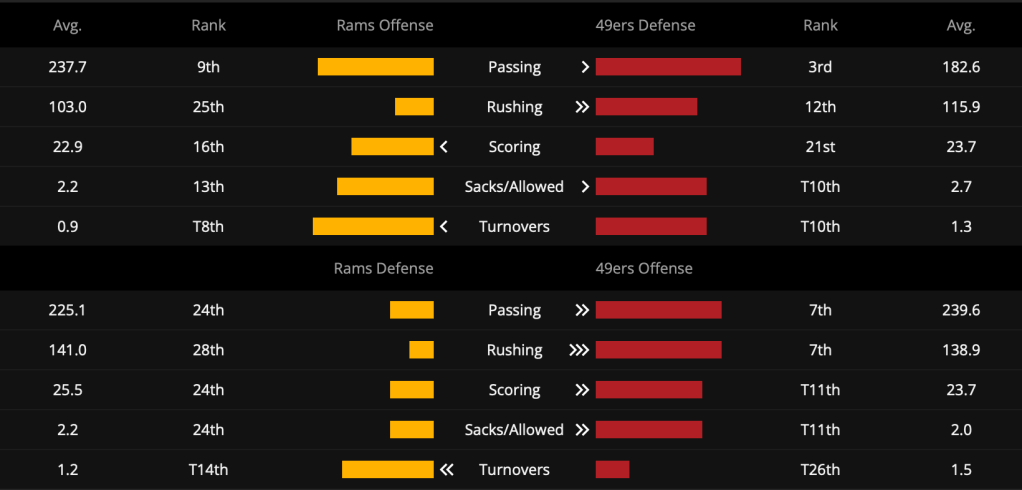The height and width of the screenshot is (490, 1022).
Task: Select the Rams Offense column header
Action: 385,25
